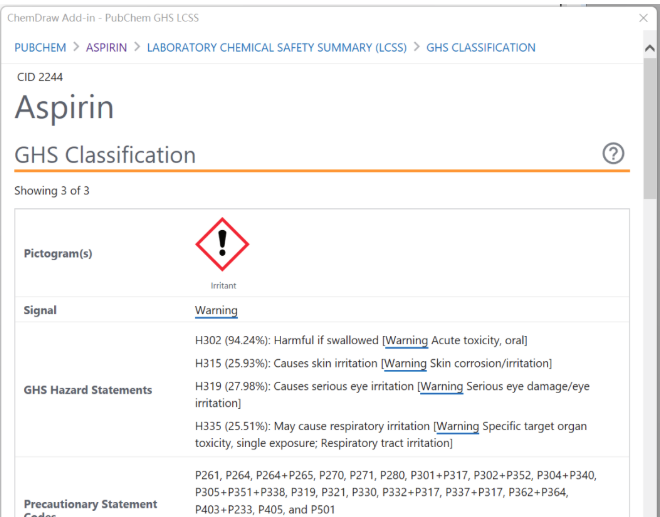The height and width of the screenshot is (517, 660).
Task: Click the vertical scrollbar thumb
Action: (650, 128)
